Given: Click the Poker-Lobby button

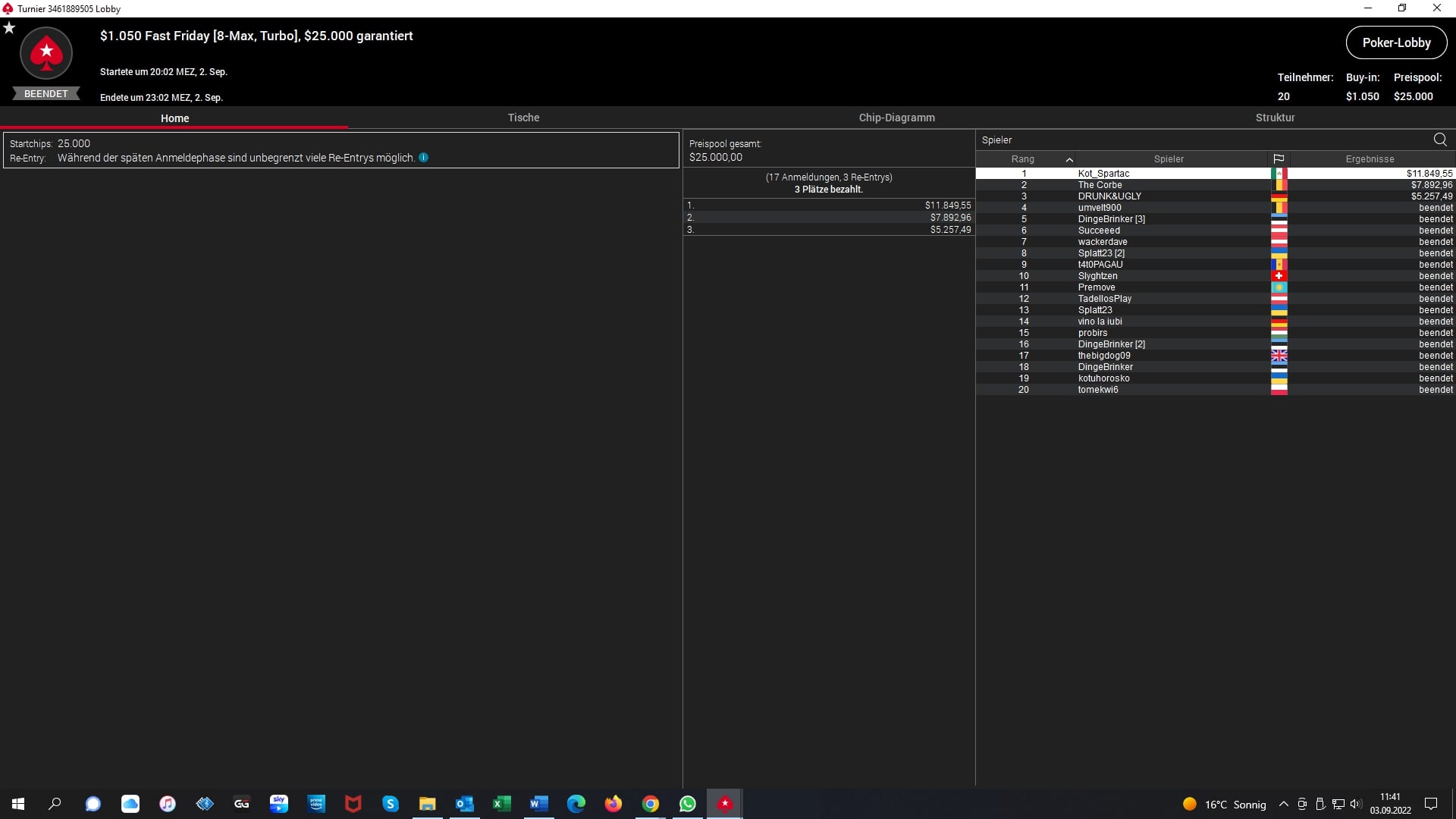Looking at the screenshot, I should tap(1396, 42).
